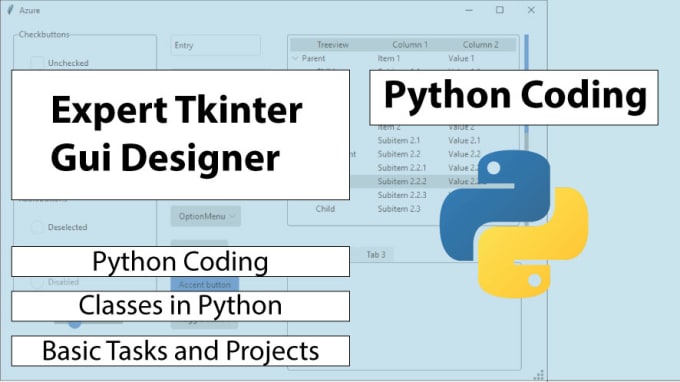Click the highlighted 'Subitem 2.2.2' cell

point(402,181)
